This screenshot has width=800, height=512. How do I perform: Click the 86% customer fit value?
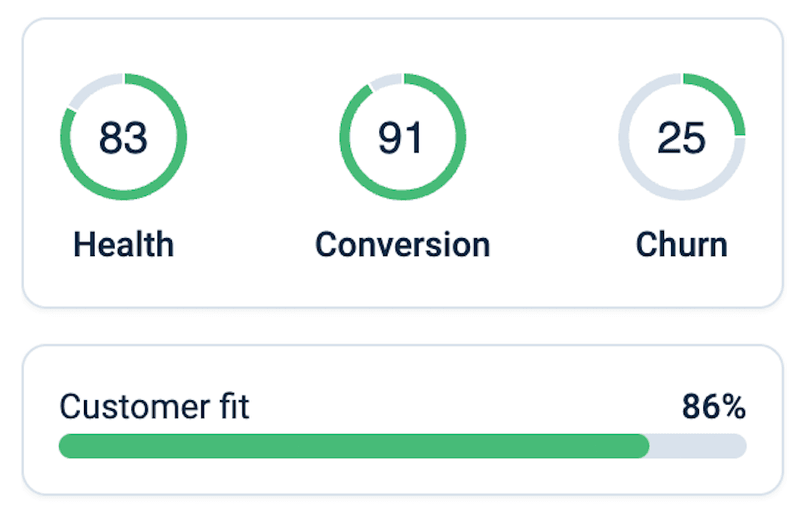click(714, 407)
